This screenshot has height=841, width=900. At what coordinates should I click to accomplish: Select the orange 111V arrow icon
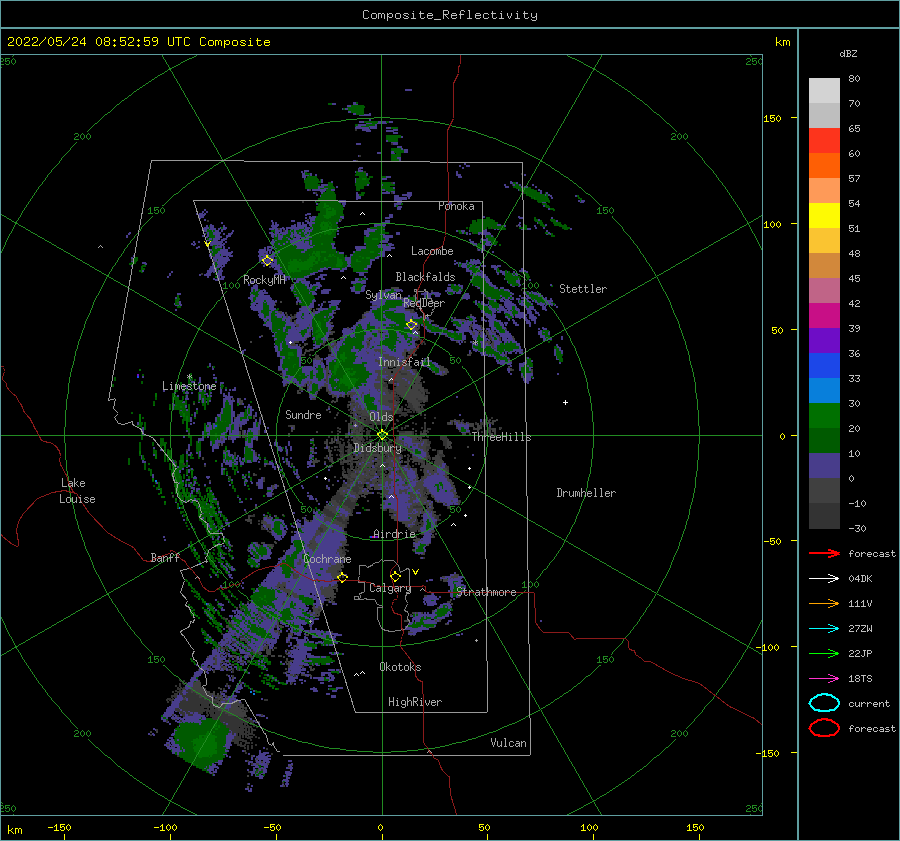824,603
